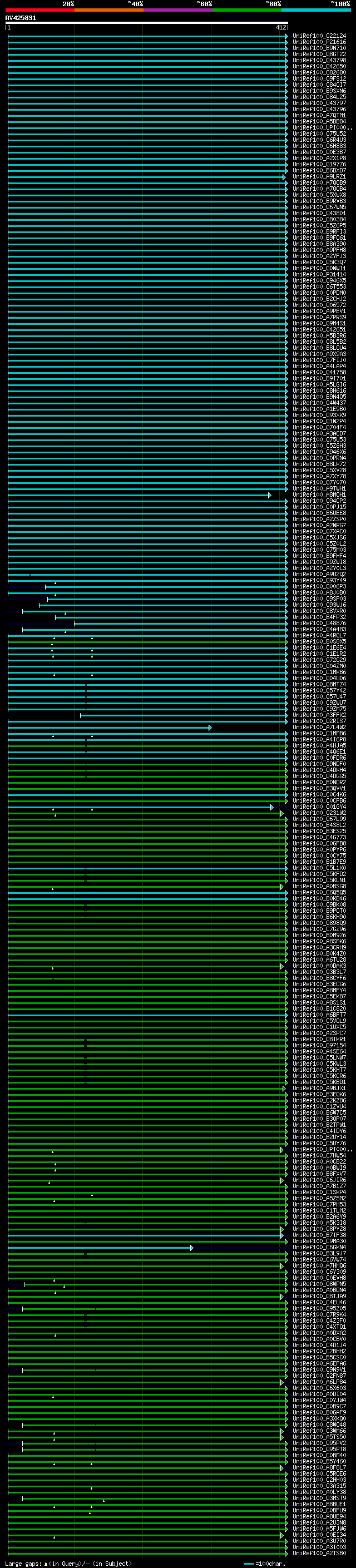
Task: Select hit UniRef100_A8F8L7
Action: (319, 1467)
